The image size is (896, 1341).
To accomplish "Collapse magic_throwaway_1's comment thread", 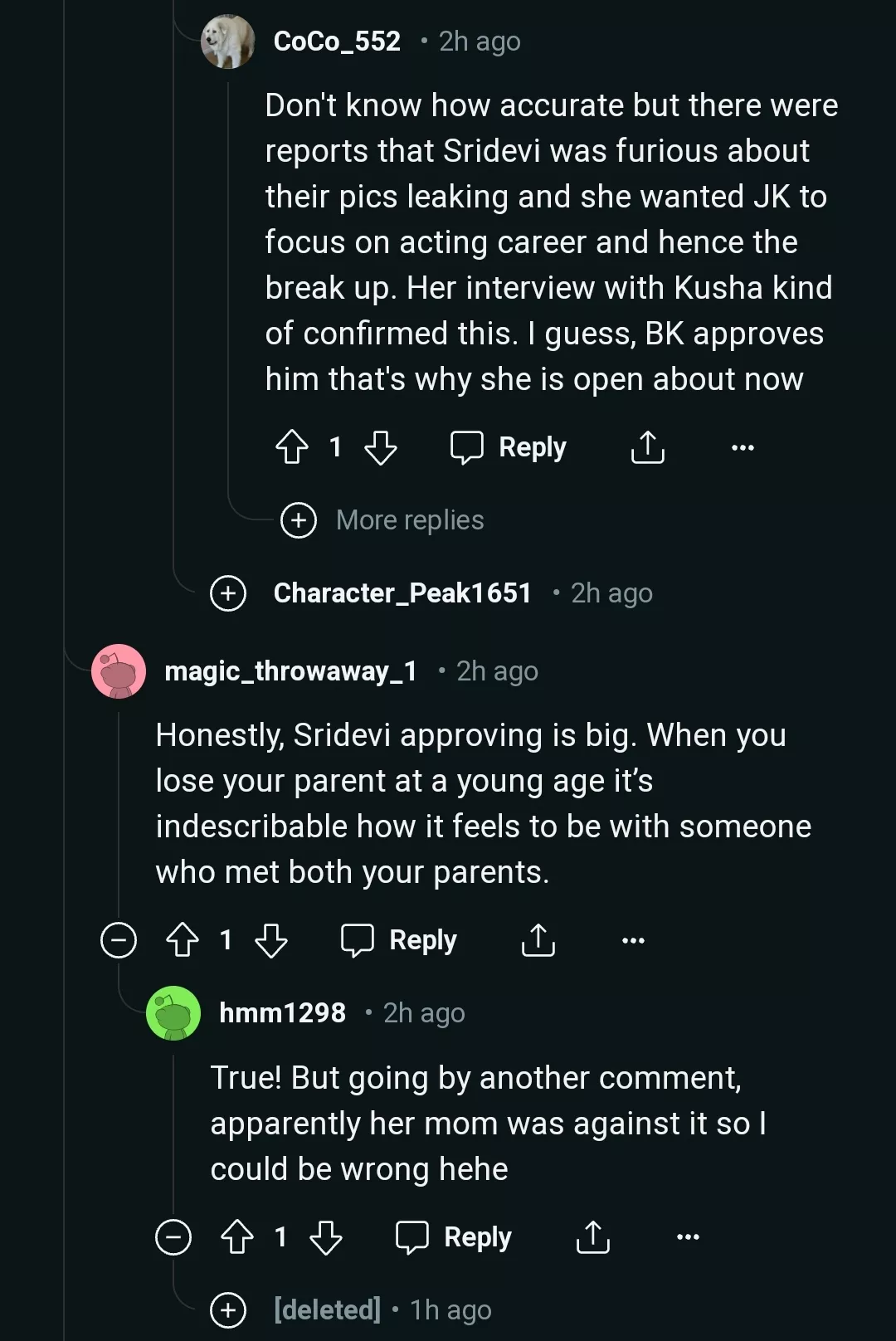I will (x=119, y=940).
